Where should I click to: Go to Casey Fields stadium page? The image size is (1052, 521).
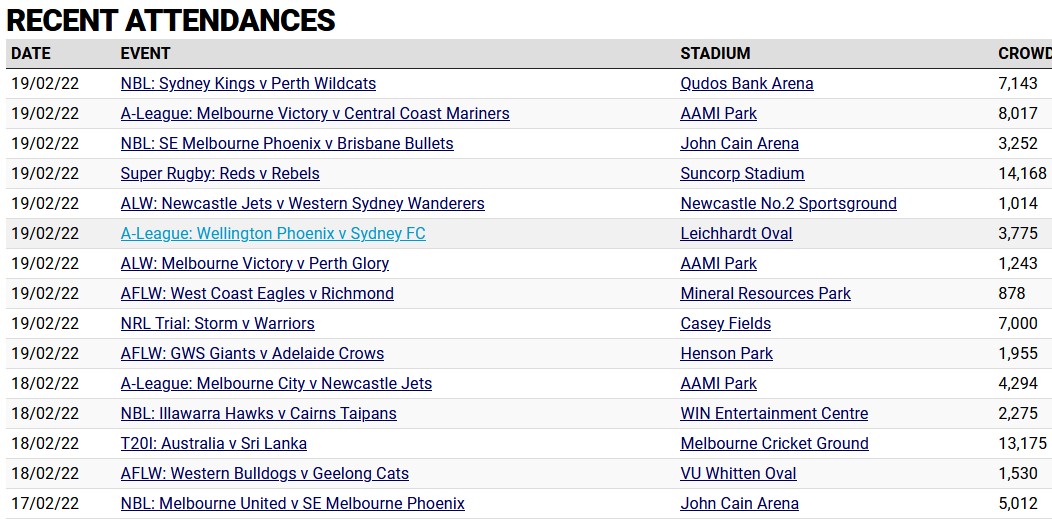click(725, 323)
